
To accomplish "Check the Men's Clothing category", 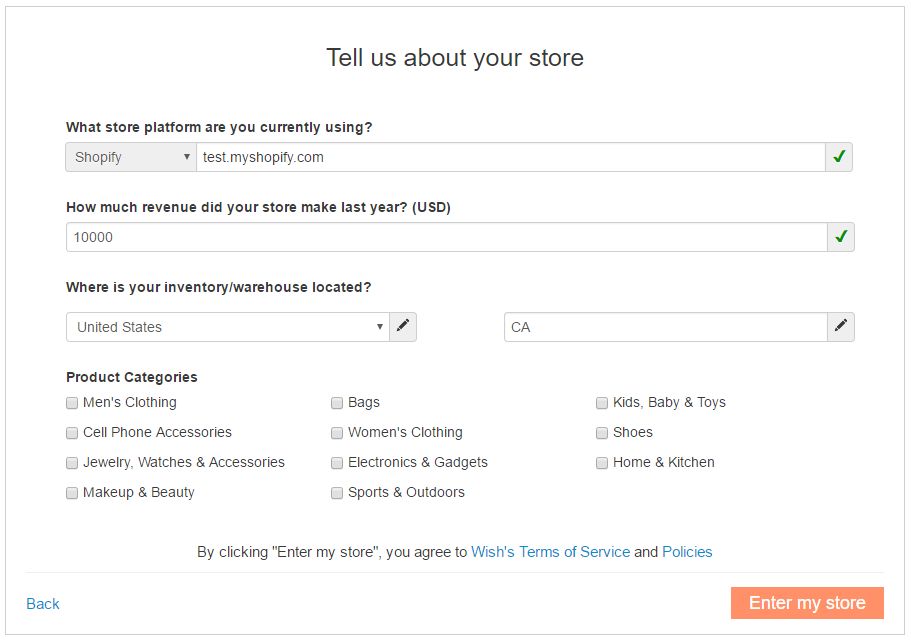I will [71, 402].
